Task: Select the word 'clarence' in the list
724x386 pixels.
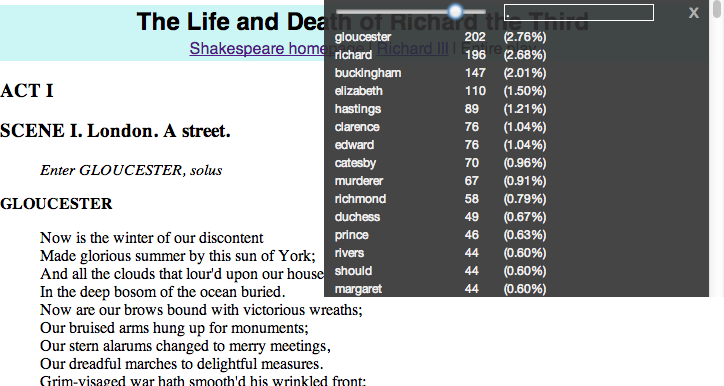Action: 357,127
